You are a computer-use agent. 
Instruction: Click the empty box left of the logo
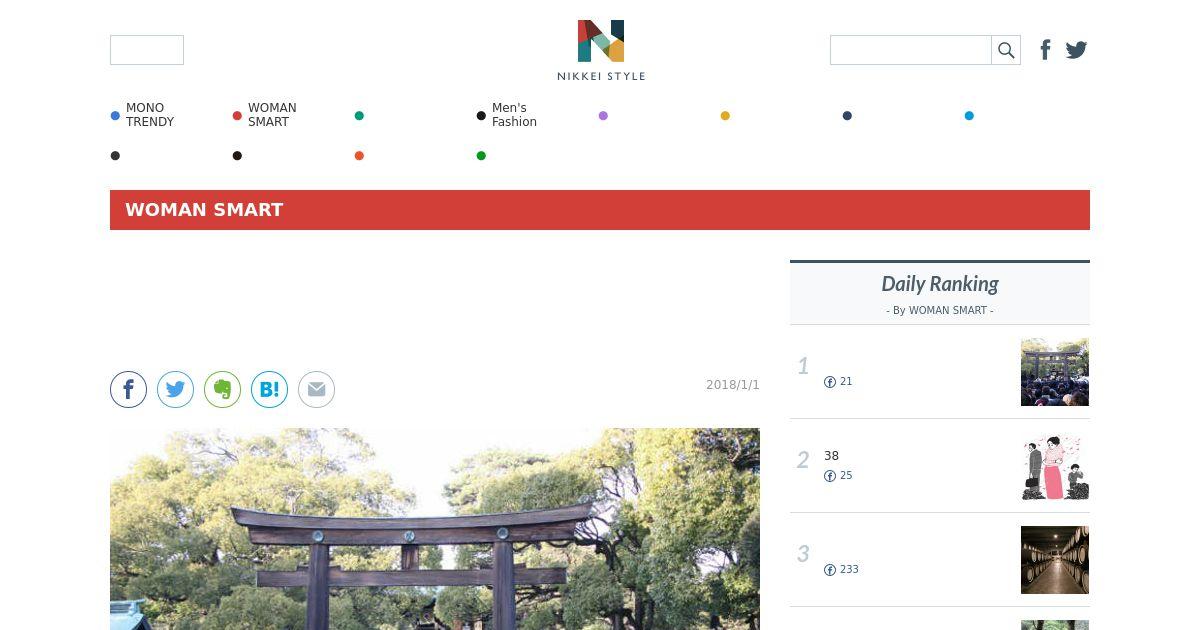(x=147, y=50)
